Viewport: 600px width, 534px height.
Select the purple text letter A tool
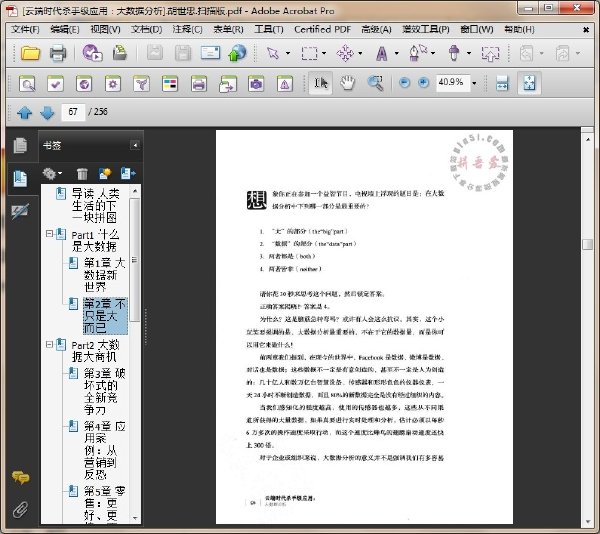[x=382, y=53]
